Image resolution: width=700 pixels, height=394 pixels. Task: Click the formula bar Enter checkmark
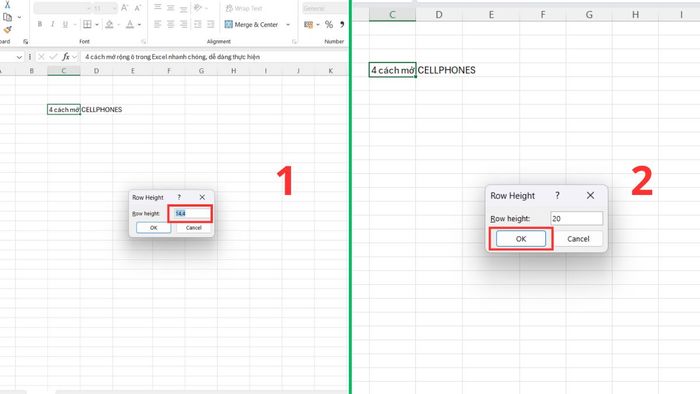tap(54, 57)
